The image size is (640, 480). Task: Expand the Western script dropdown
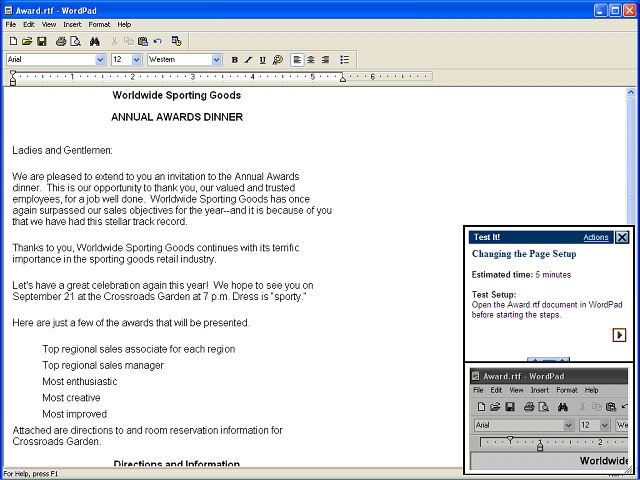tap(216, 60)
